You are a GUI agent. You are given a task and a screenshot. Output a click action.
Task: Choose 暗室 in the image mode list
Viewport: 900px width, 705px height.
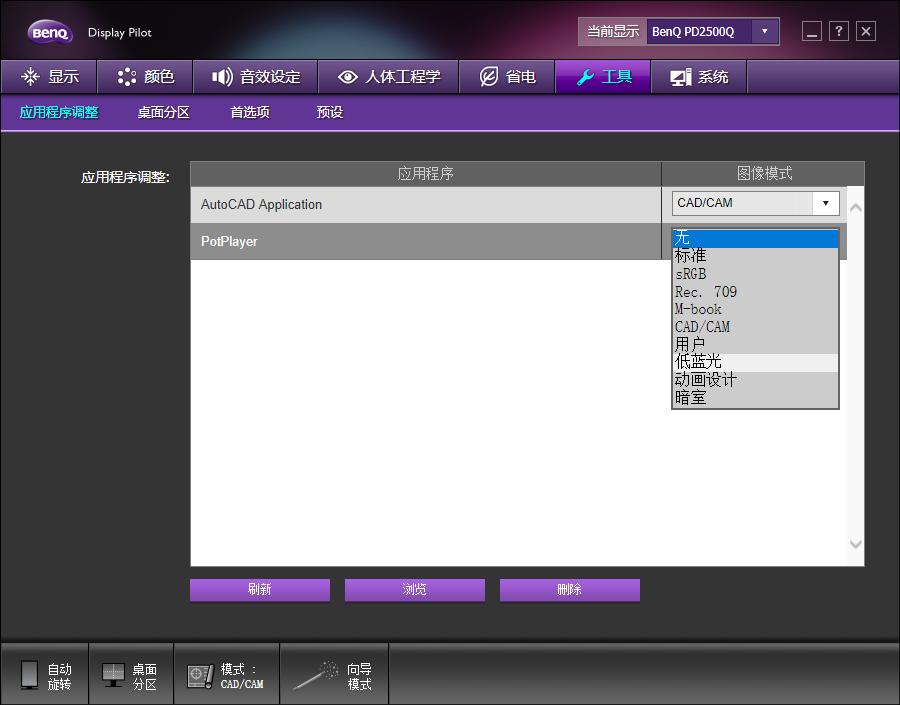[755, 398]
